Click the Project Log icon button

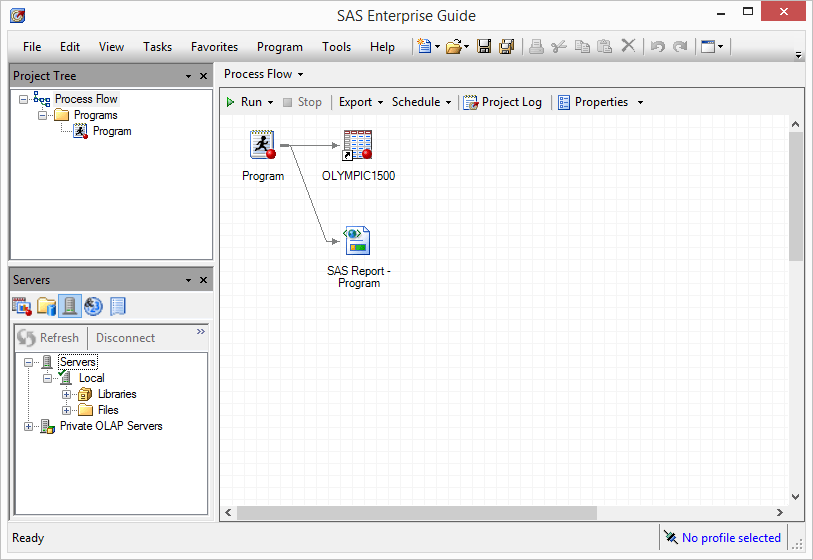[x=502, y=102]
